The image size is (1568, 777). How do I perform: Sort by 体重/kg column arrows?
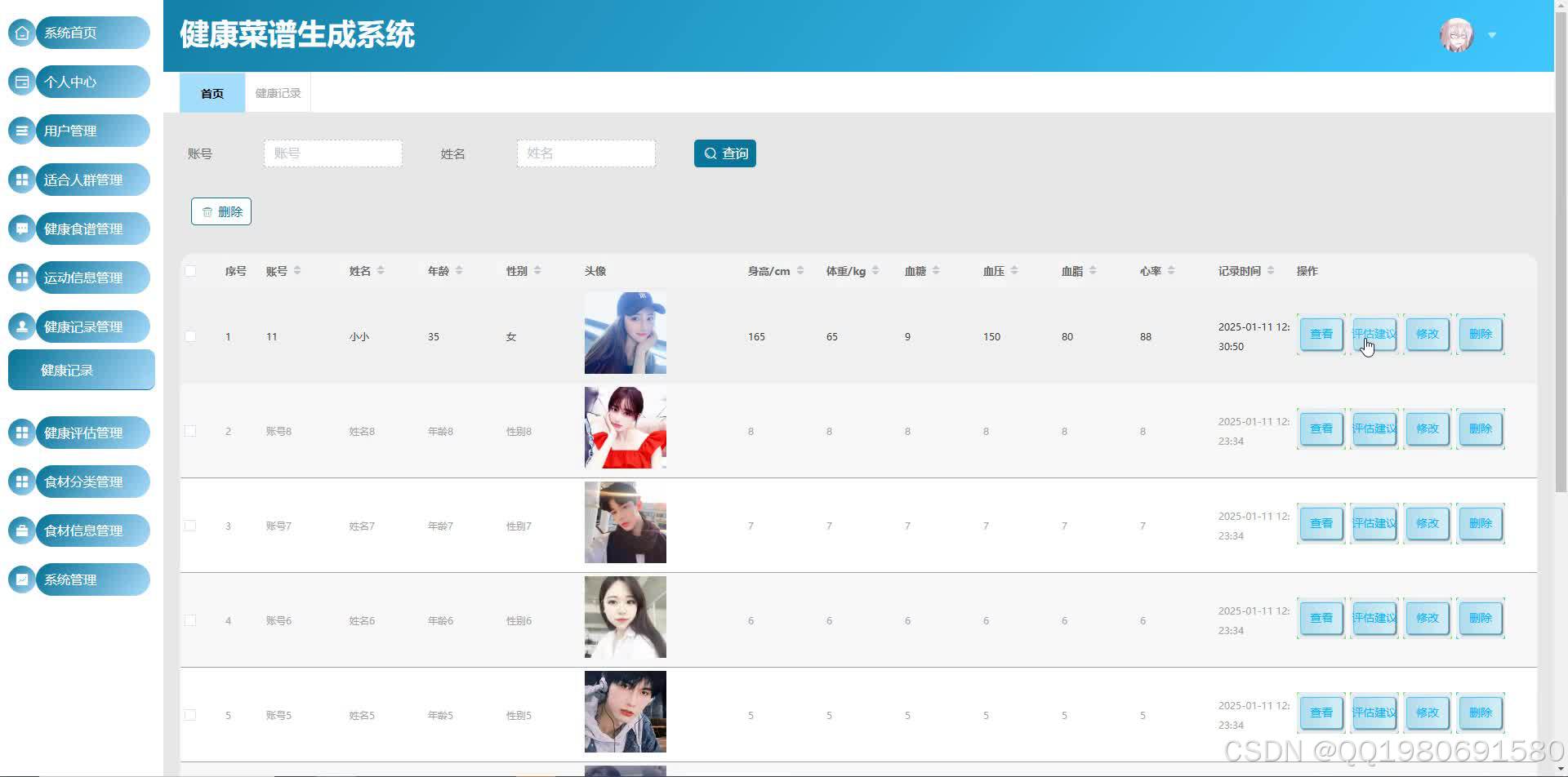(x=875, y=270)
